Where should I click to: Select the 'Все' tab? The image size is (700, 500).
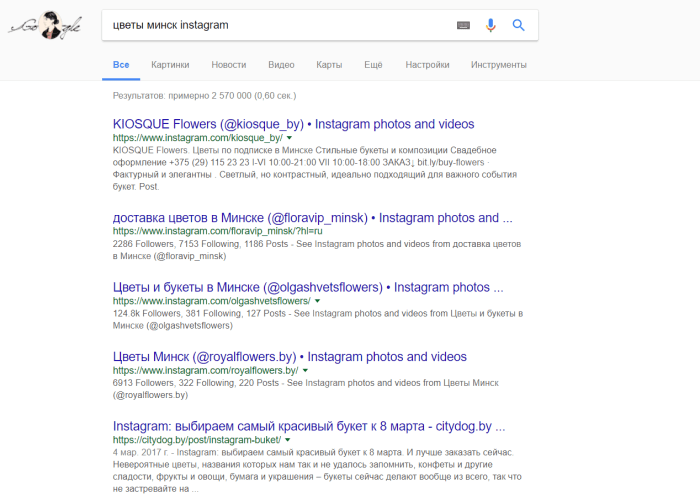(121, 65)
